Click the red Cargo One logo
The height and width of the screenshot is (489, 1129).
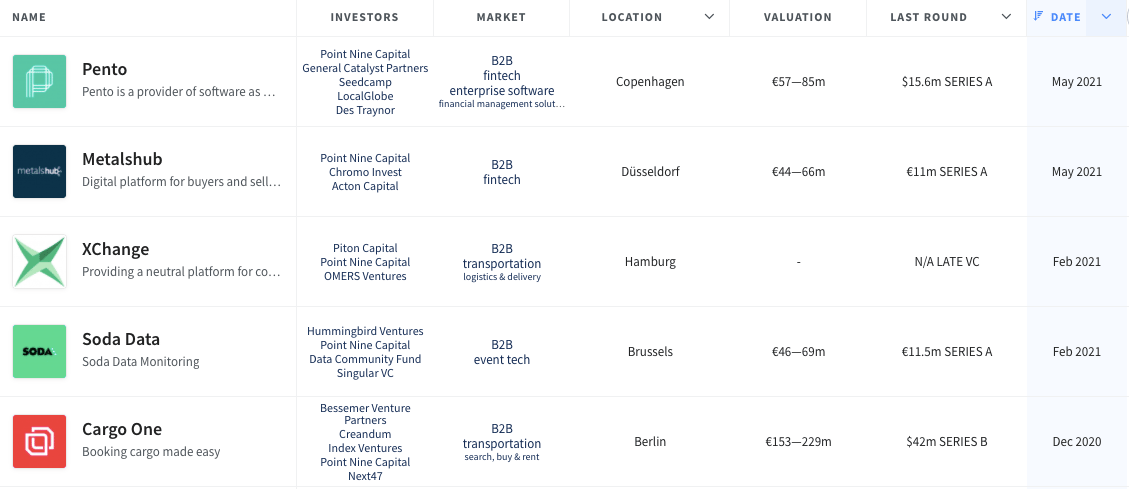40,441
